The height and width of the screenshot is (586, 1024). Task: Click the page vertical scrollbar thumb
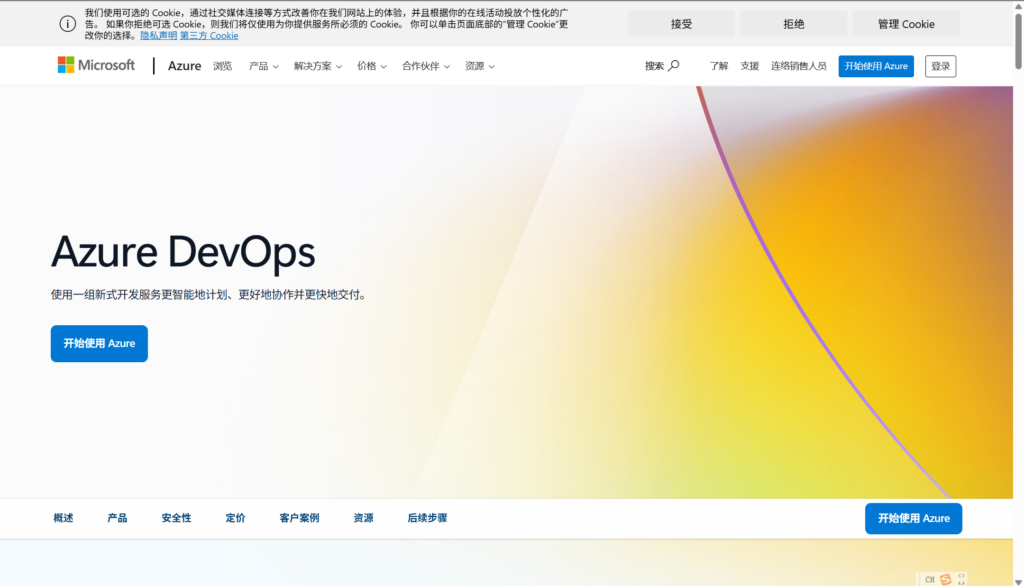tap(1018, 41)
